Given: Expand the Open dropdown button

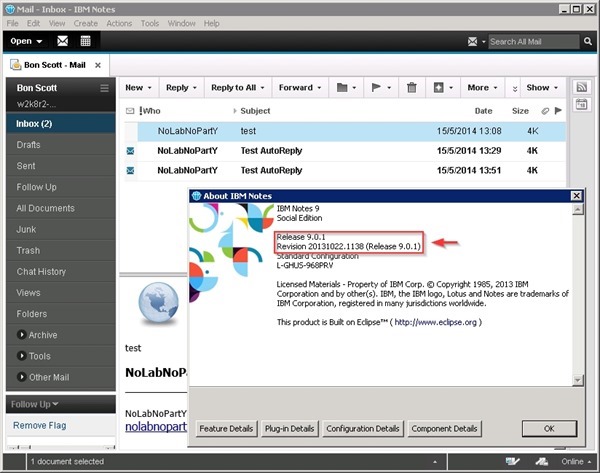Looking at the screenshot, I should point(26,41).
